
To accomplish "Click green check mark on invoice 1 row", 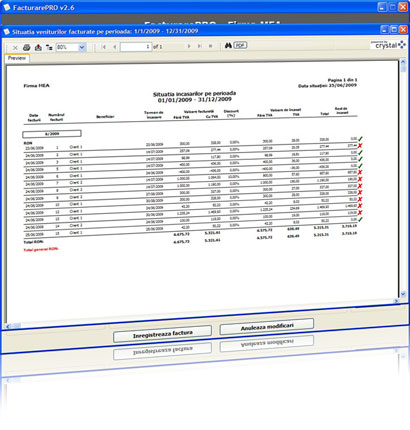I will click(x=360, y=139).
